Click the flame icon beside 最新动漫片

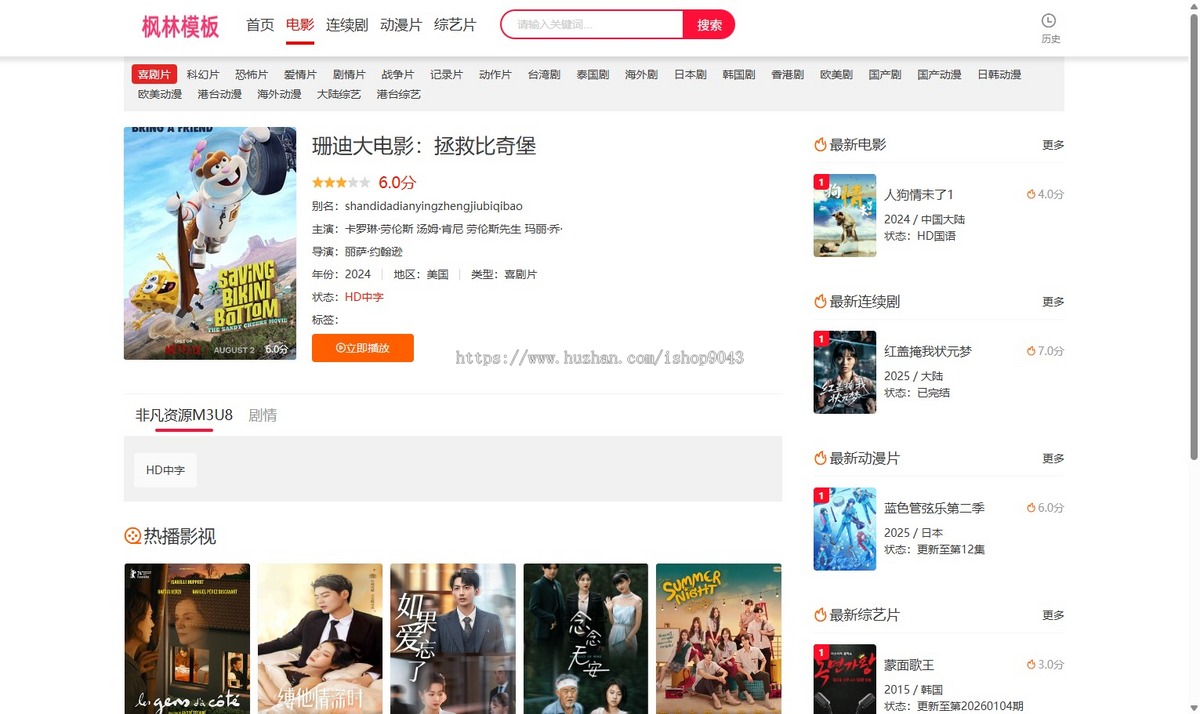pyautogui.click(x=820, y=459)
